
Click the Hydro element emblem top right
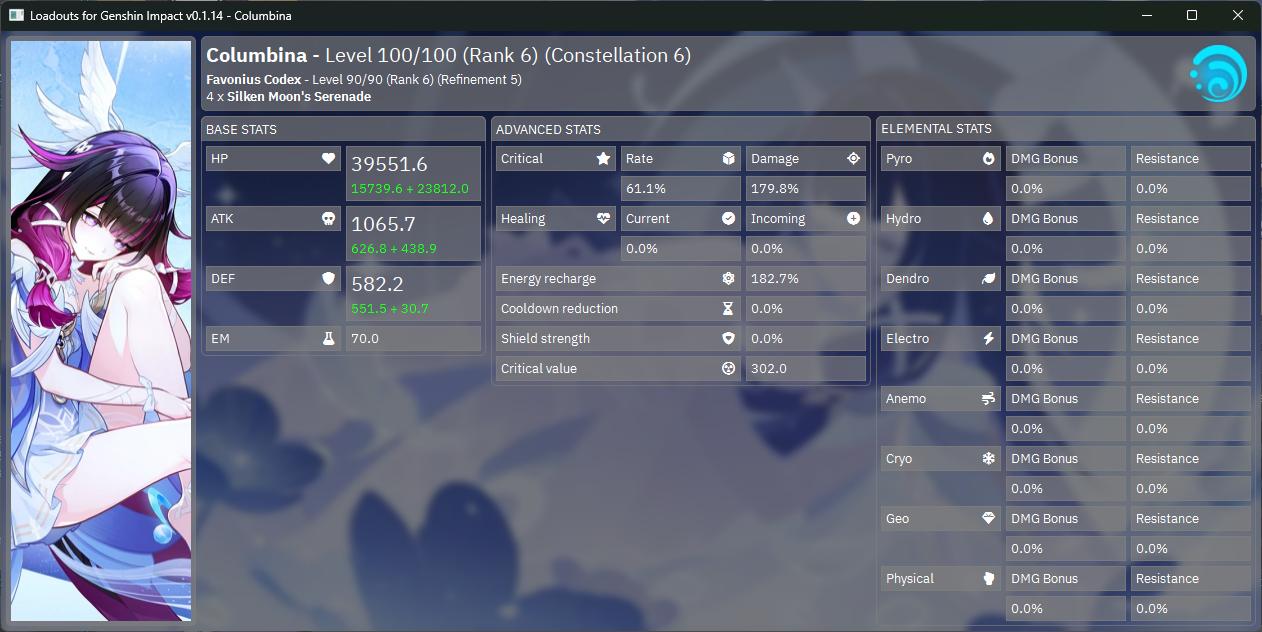[1218, 74]
